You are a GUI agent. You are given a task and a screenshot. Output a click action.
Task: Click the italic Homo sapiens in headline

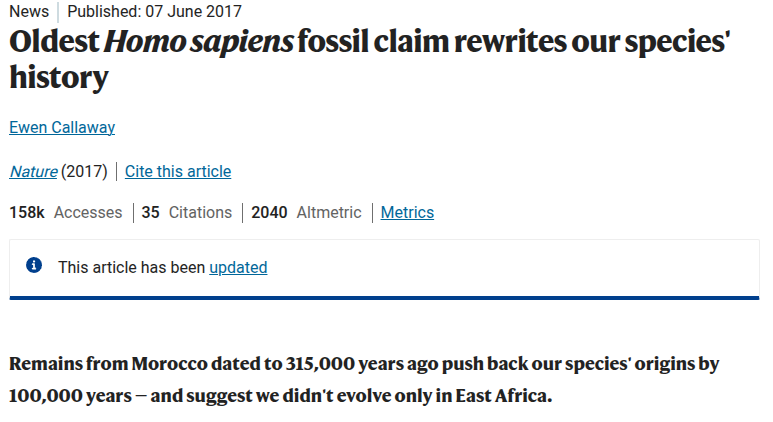(x=199, y=42)
